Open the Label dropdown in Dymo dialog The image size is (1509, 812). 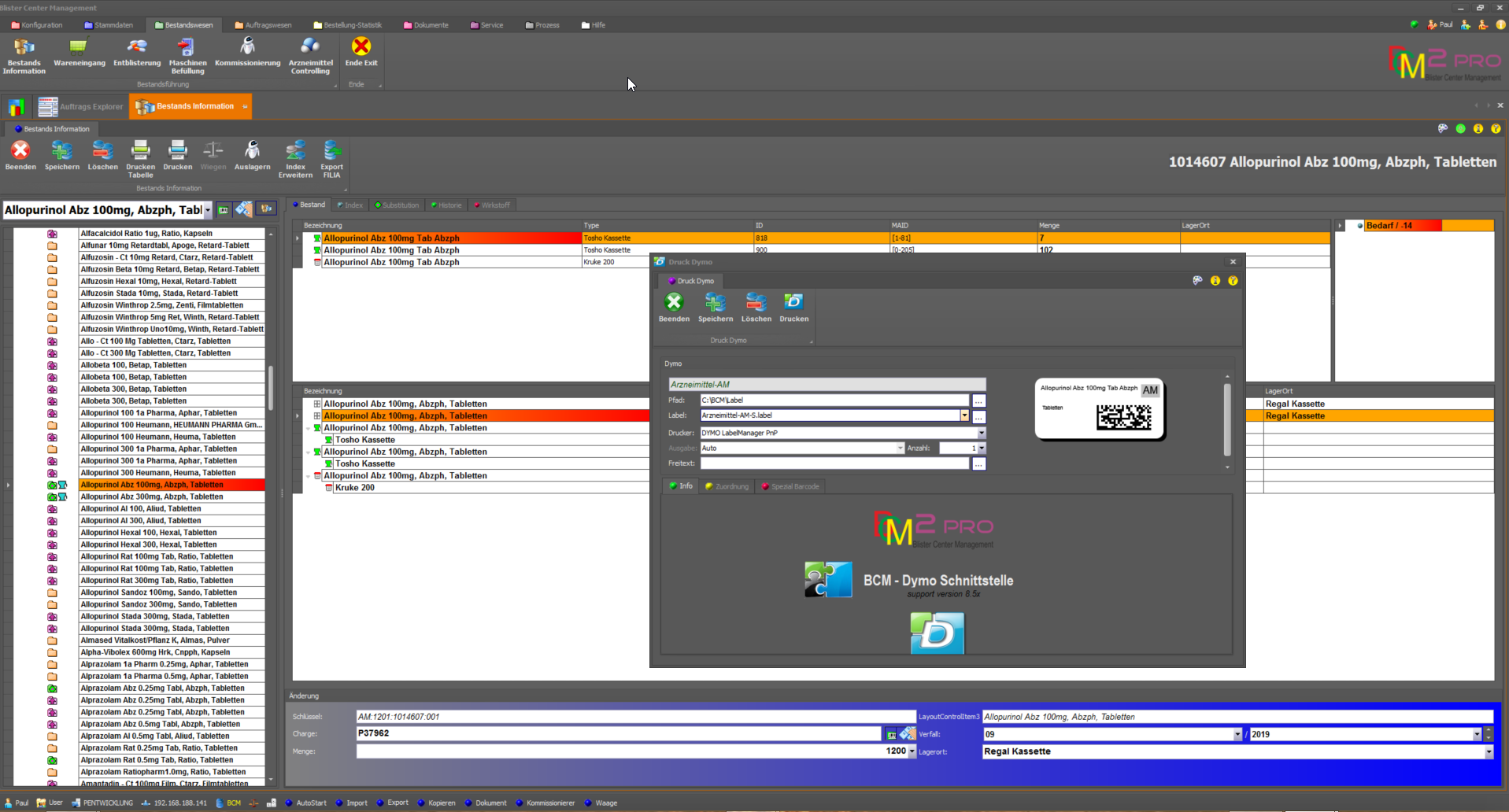[964, 415]
